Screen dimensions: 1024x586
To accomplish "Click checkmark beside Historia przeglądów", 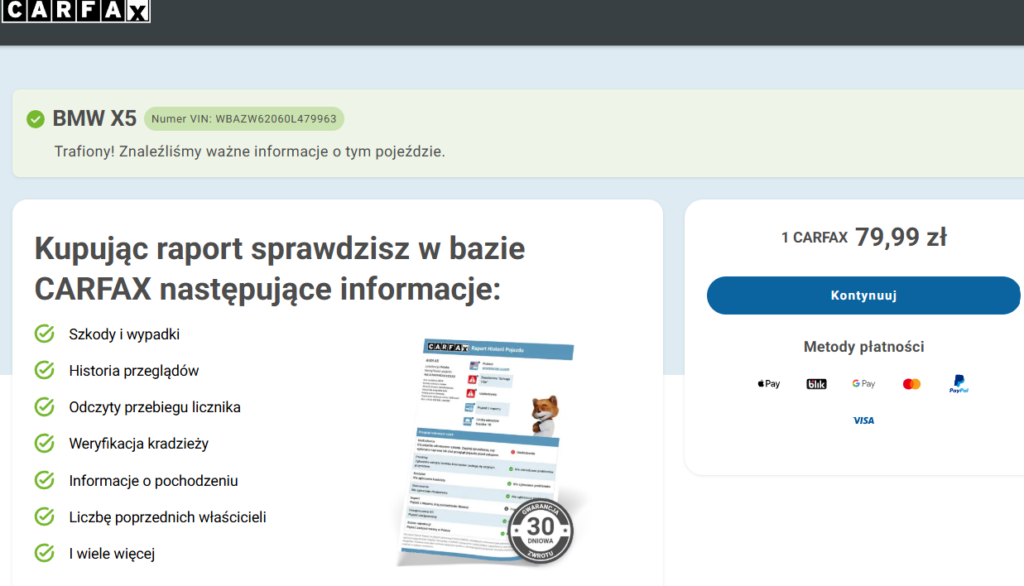I will point(44,371).
